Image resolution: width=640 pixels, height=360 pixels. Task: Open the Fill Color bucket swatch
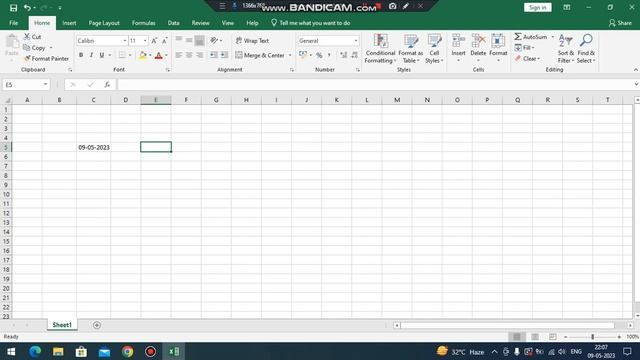pyautogui.click(x=142, y=55)
